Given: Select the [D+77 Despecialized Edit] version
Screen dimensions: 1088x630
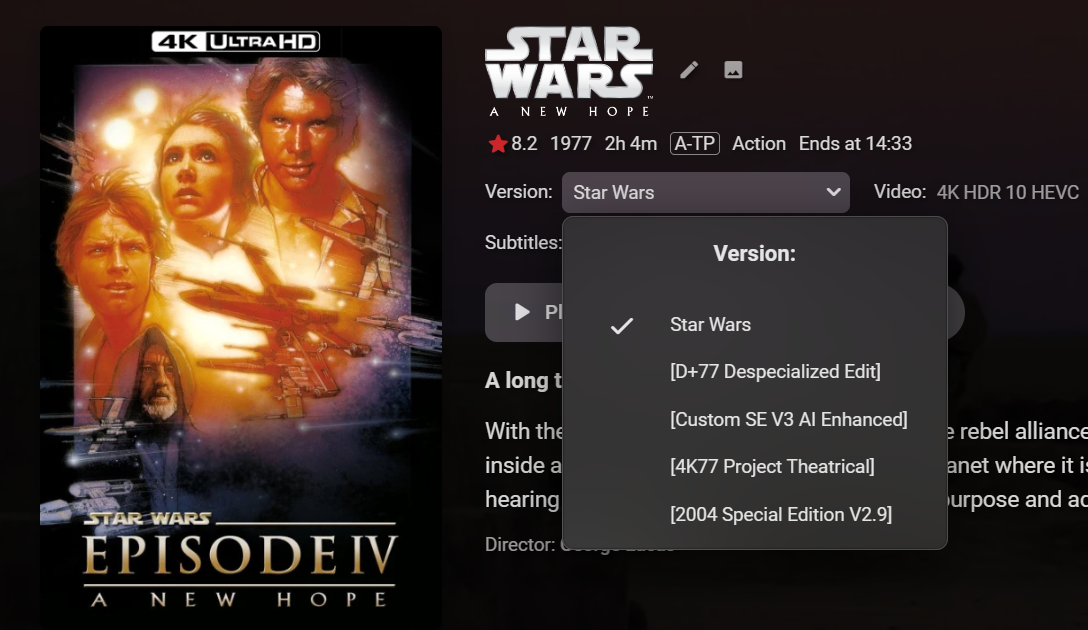Looking at the screenshot, I should pyautogui.click(x=775, y=372).
